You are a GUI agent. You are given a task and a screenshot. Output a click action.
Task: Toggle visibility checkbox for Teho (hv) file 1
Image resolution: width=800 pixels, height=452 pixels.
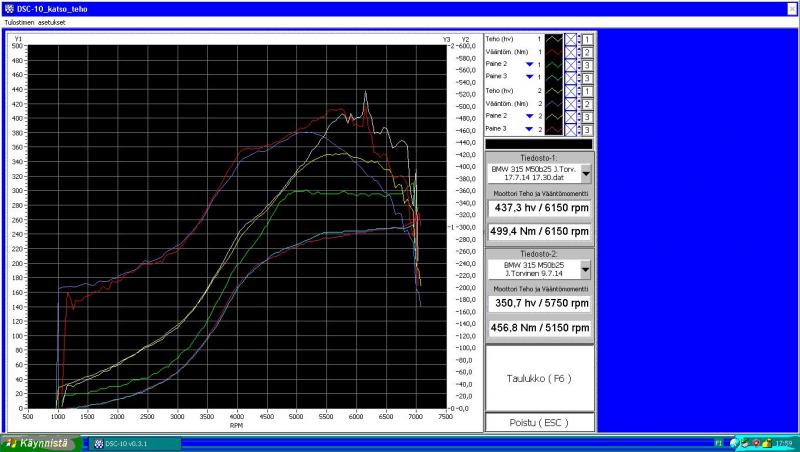pos(571,38)
